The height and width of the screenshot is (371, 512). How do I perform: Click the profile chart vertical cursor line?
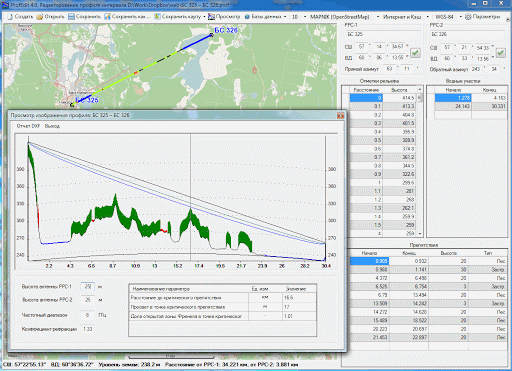tap(191, 197)
